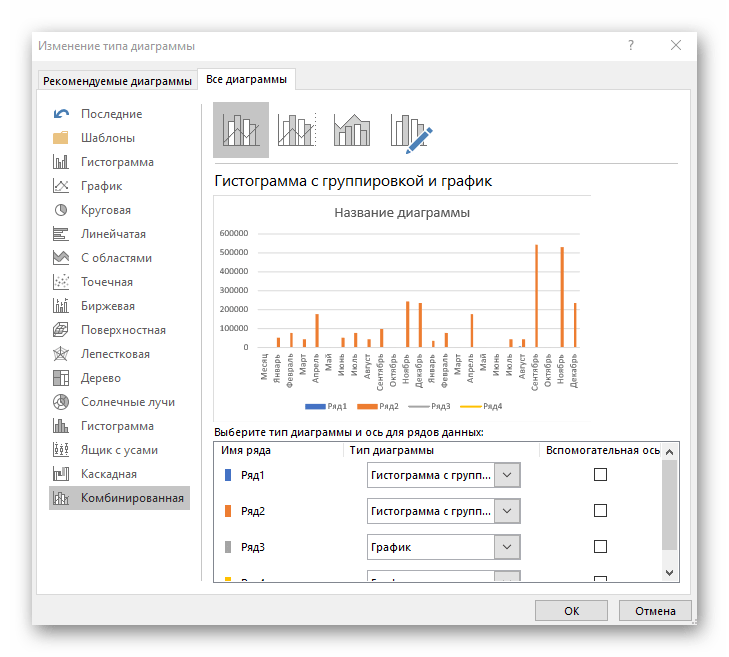Click the Templates folder icon

tap(61, 138)
